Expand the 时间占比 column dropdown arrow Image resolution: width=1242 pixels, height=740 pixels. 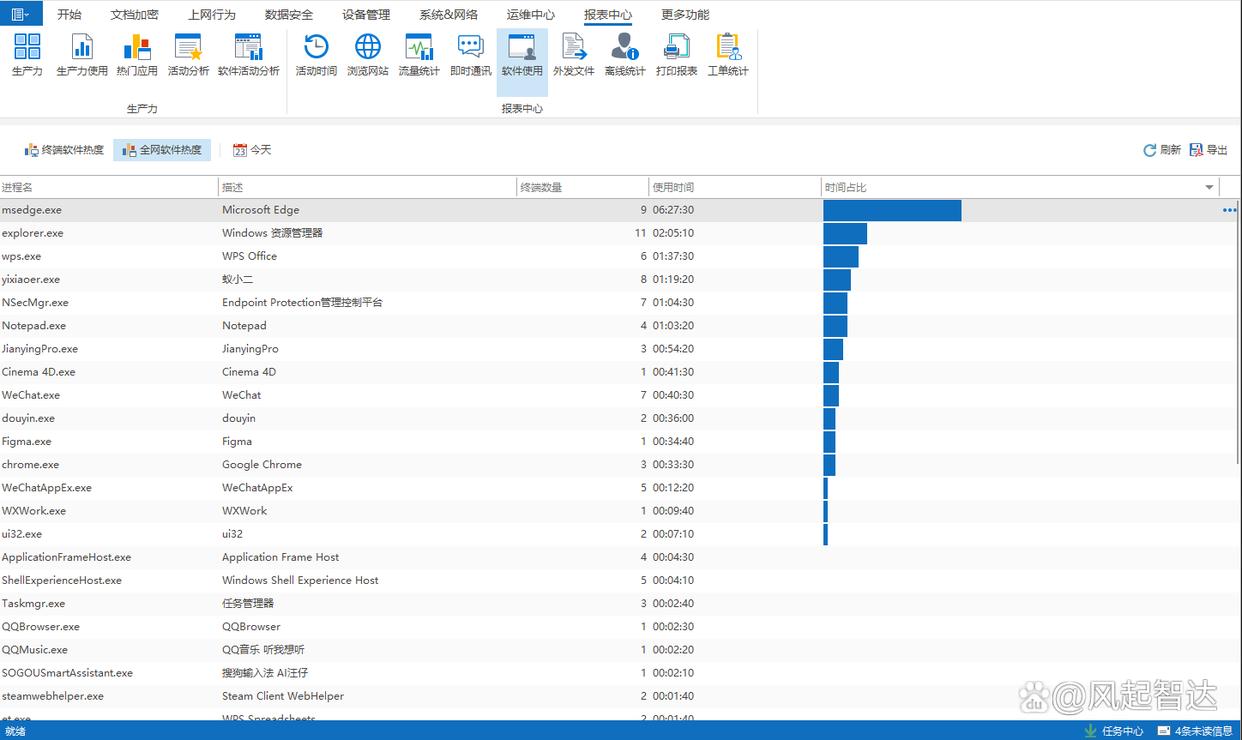point(1209,187)
